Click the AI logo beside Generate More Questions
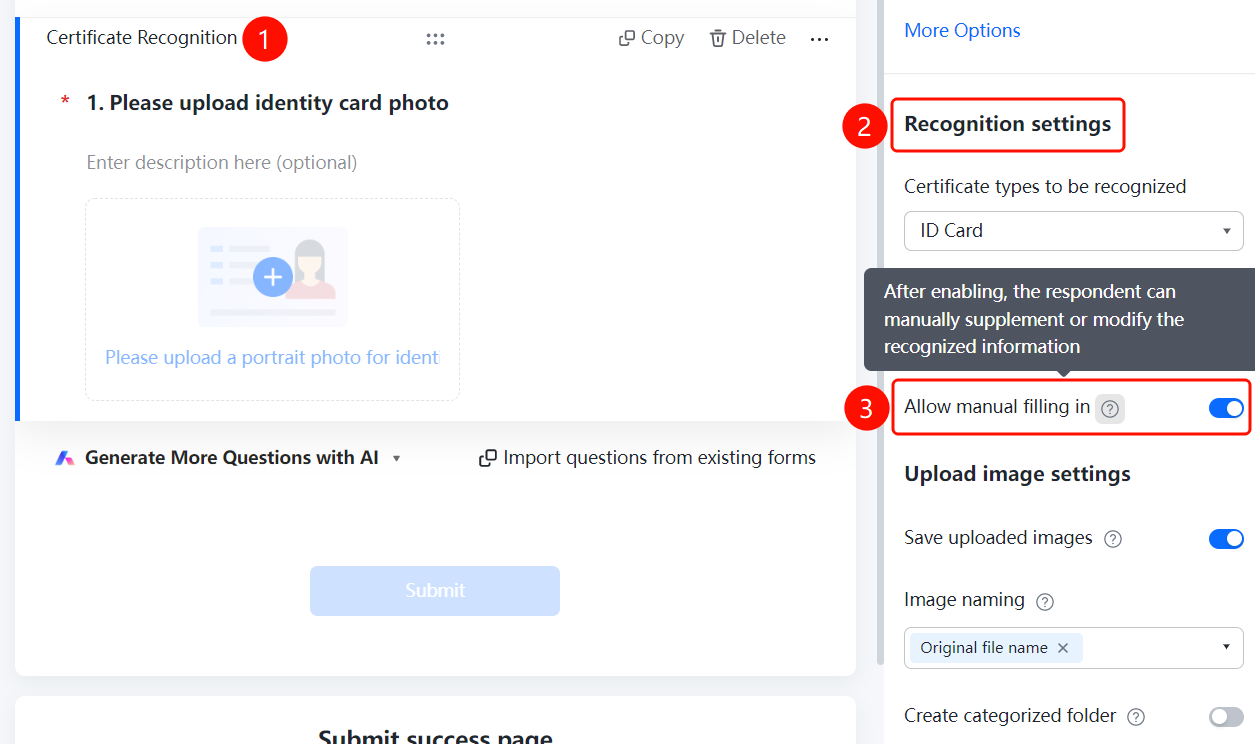Screen dimensions: 1255x744 [x=65, y=458]
